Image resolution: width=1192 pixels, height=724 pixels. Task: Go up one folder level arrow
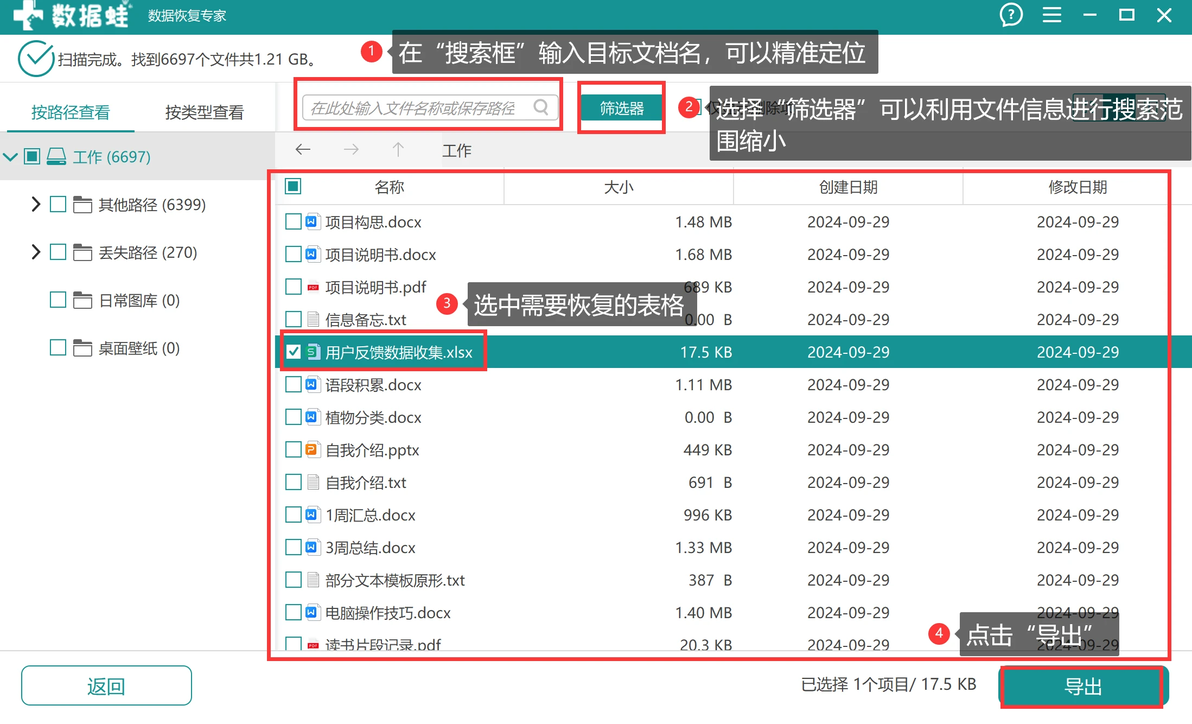398,150
